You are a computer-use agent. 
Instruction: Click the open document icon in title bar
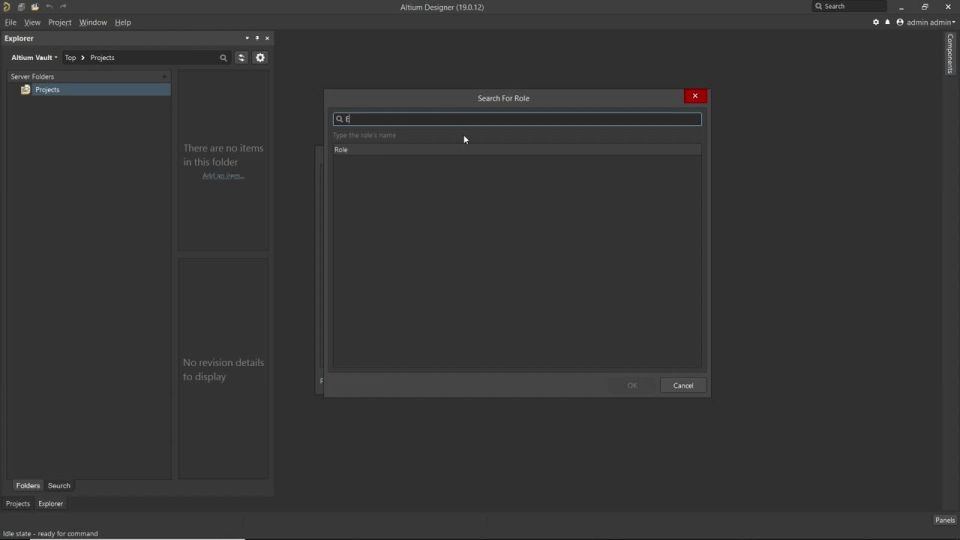point(35,7)
